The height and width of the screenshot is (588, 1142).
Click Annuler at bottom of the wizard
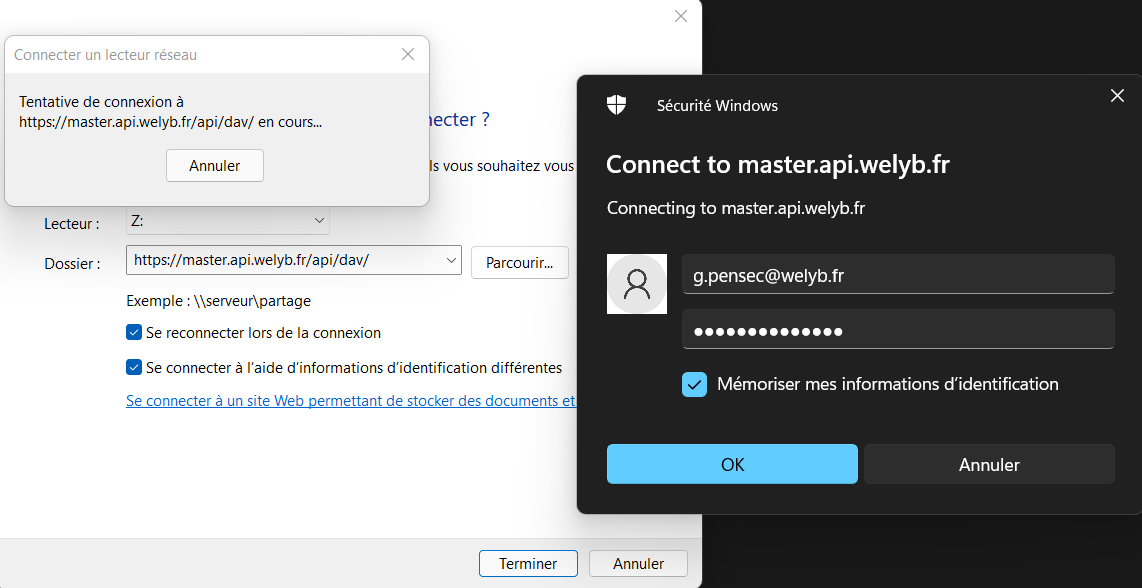638,563
